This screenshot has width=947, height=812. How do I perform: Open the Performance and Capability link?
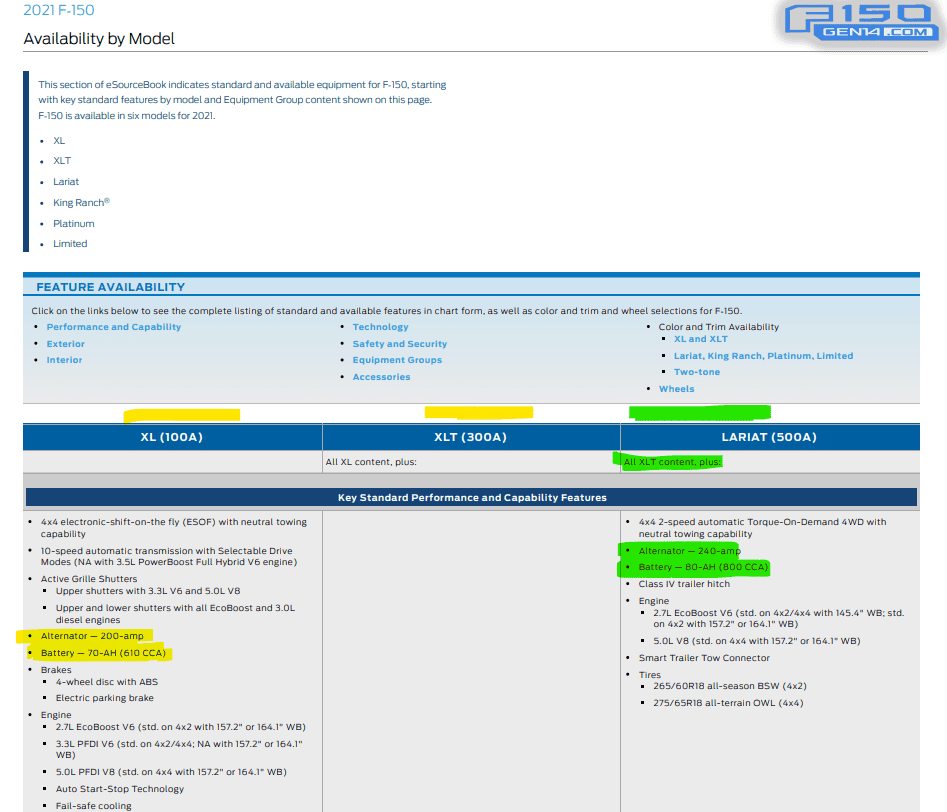[x=114, y=327]
